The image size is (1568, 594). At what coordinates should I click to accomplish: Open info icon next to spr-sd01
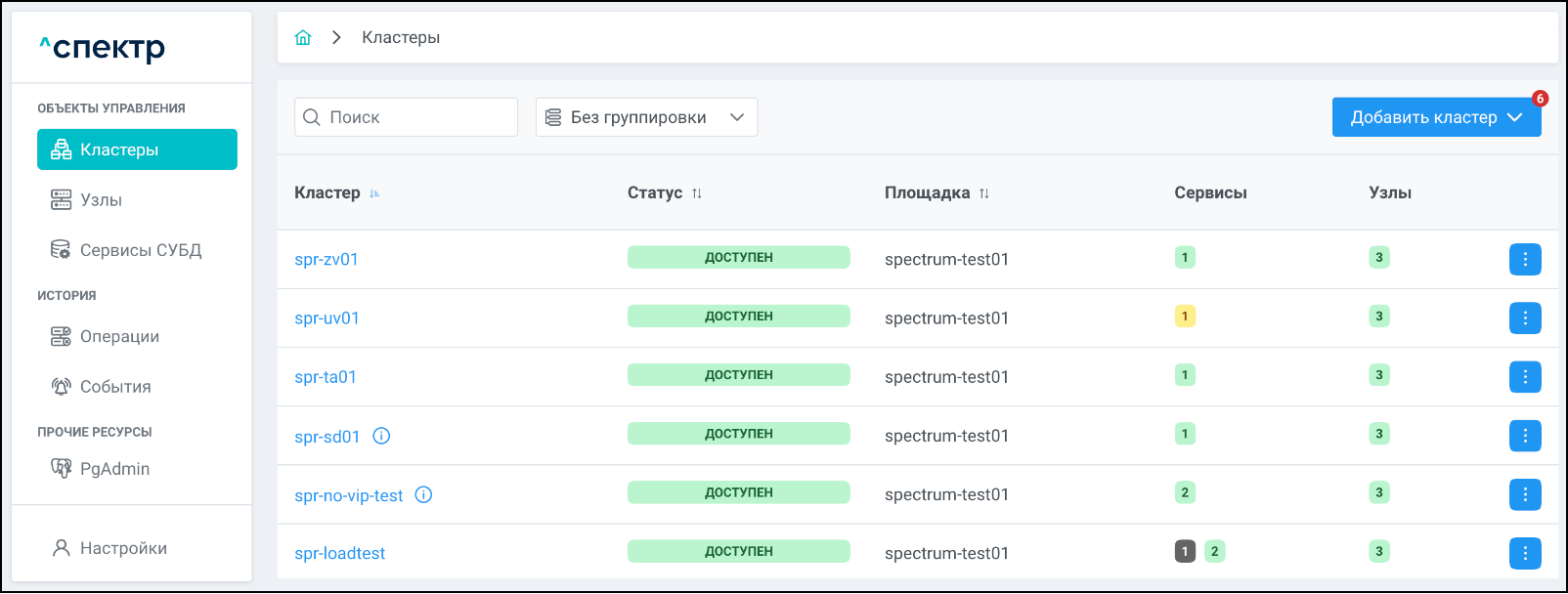[x=381, y=436]
